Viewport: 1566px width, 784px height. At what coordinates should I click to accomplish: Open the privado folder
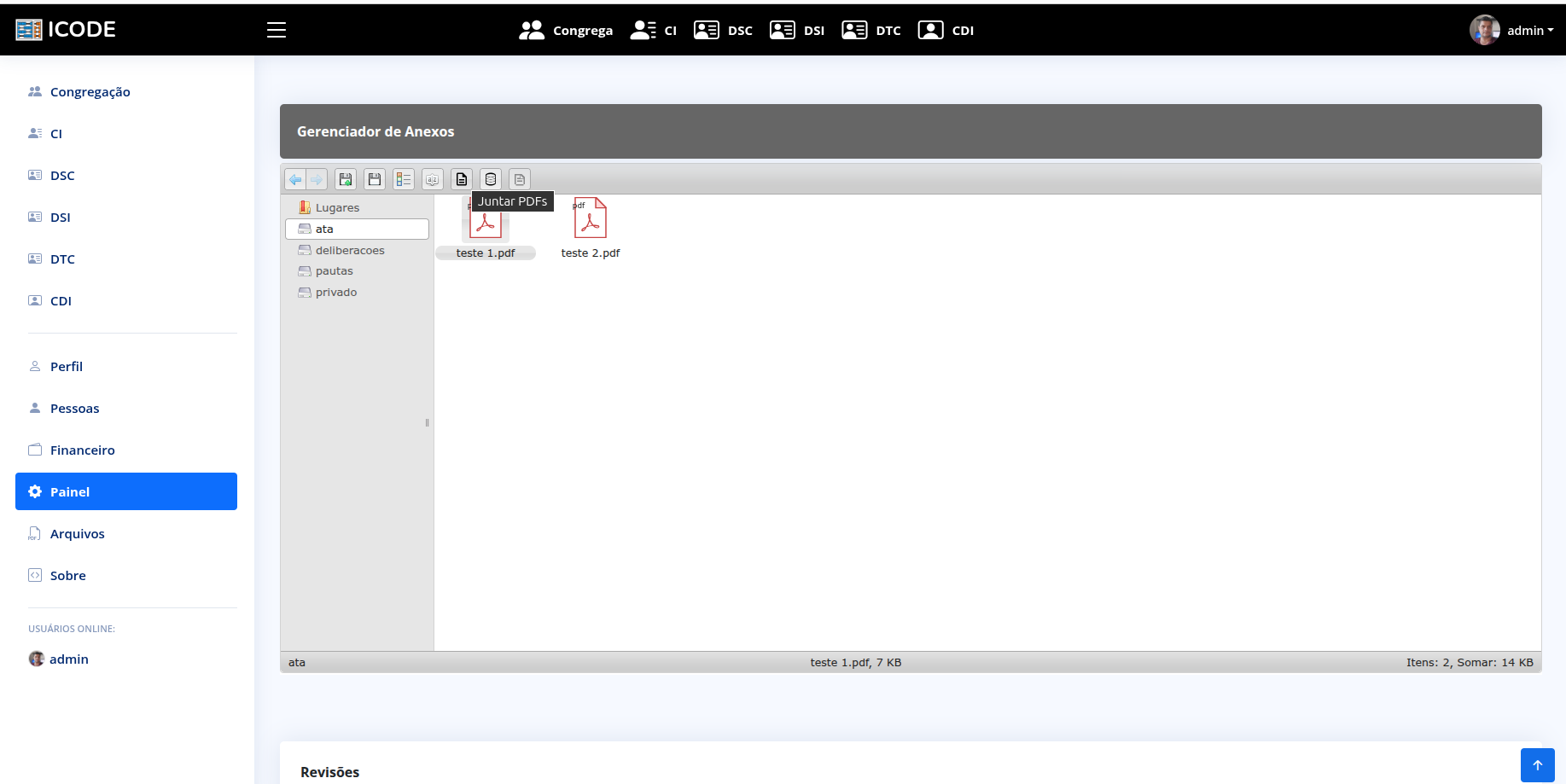336,293
